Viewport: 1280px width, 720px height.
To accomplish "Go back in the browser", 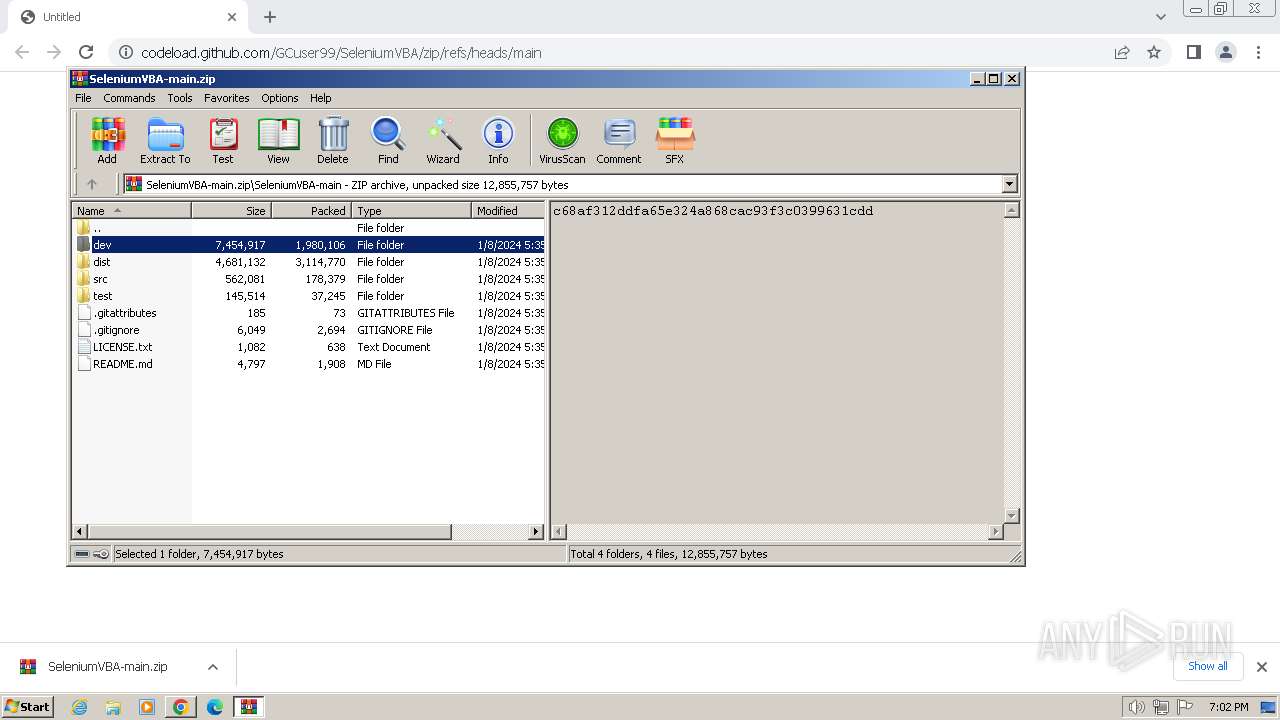I will [22, 52].
